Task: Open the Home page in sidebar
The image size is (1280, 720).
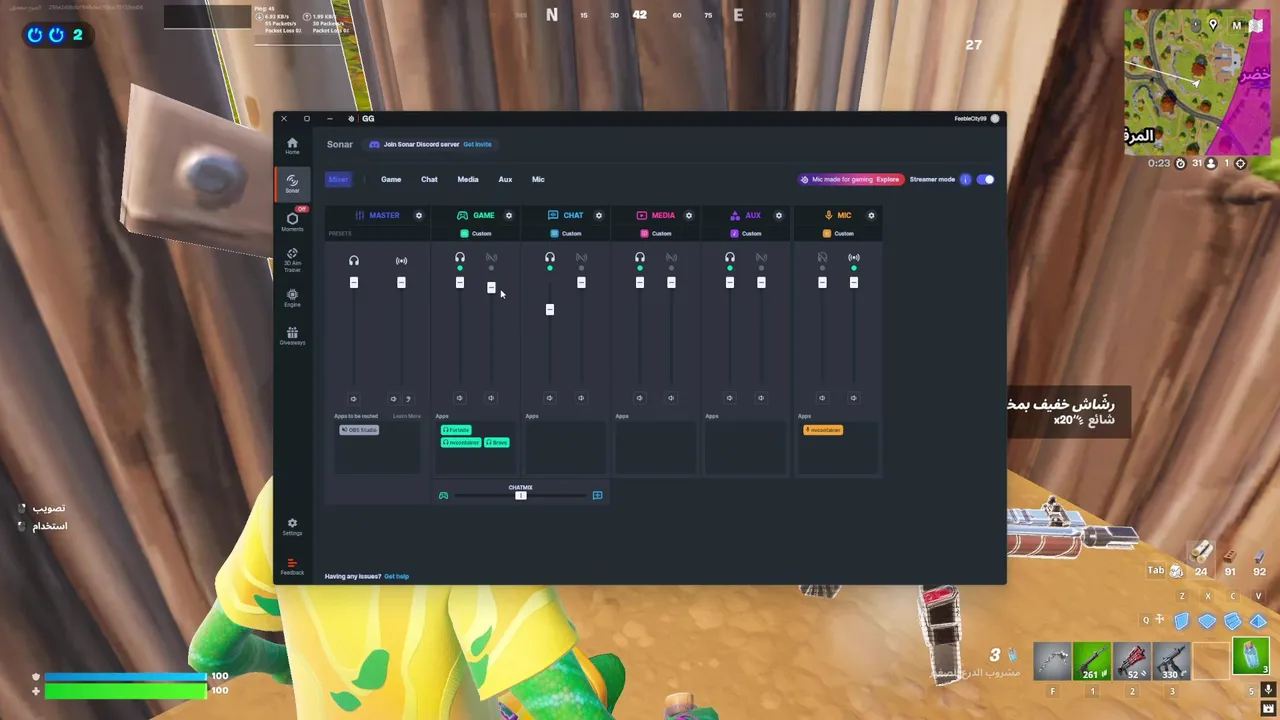Action: pos(292,146)
